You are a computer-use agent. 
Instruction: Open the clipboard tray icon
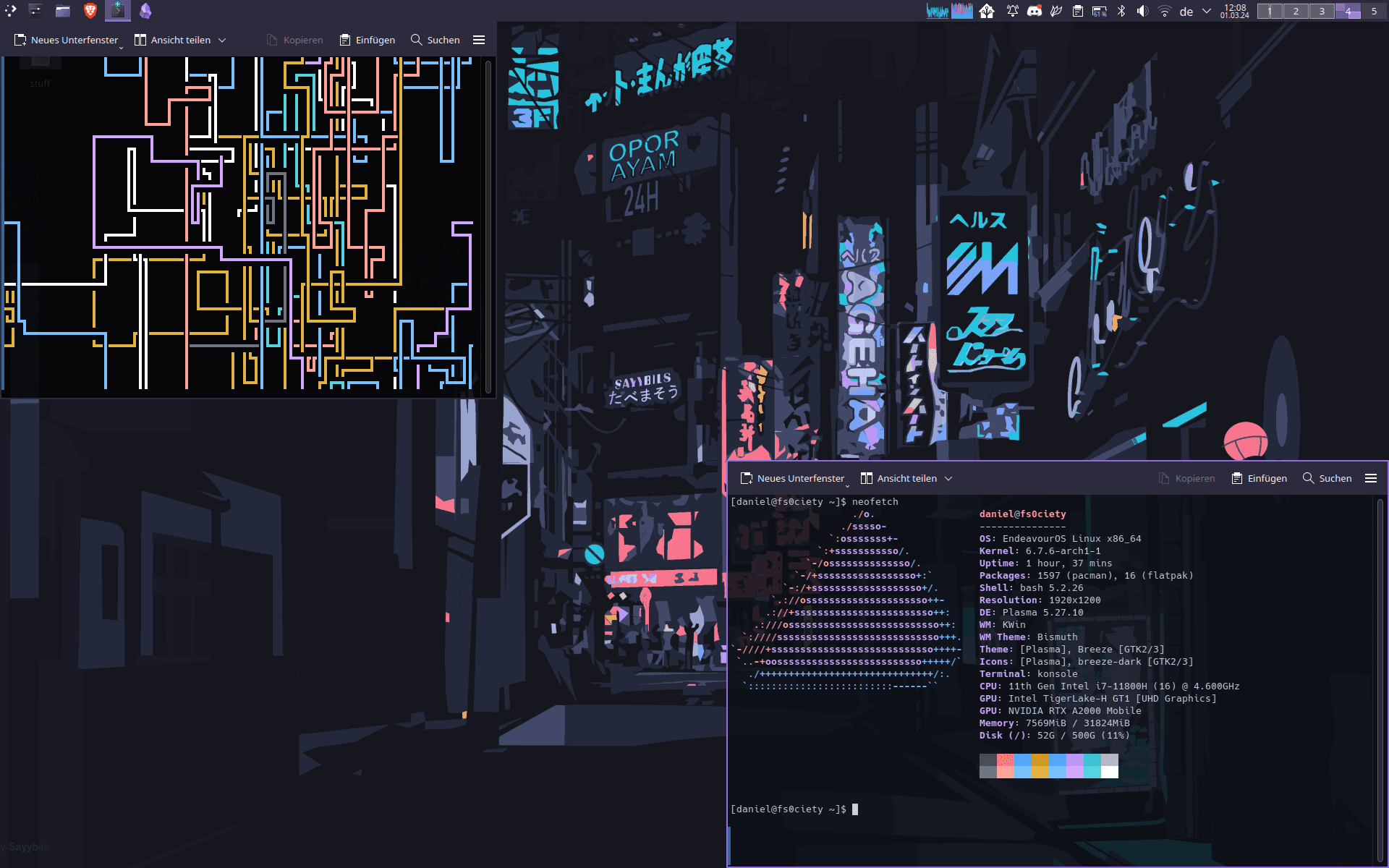tap(1078, 11)
